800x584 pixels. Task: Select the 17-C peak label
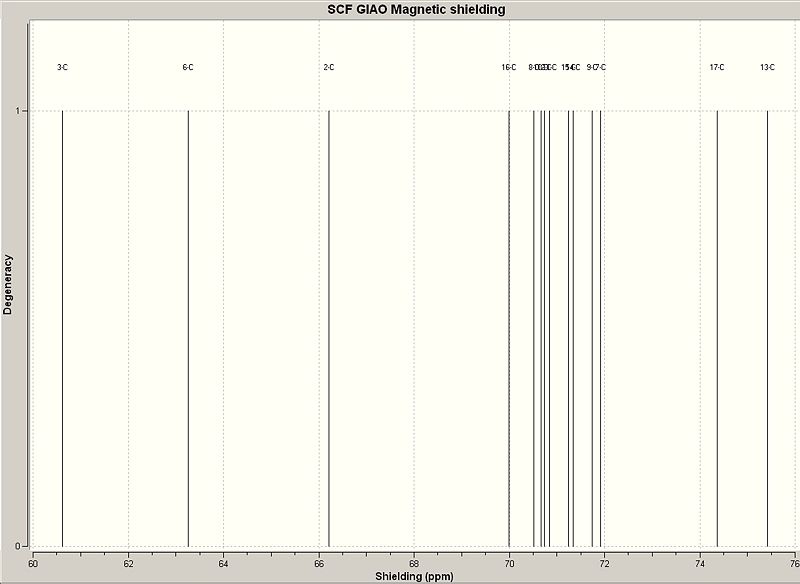click(717, 67)
